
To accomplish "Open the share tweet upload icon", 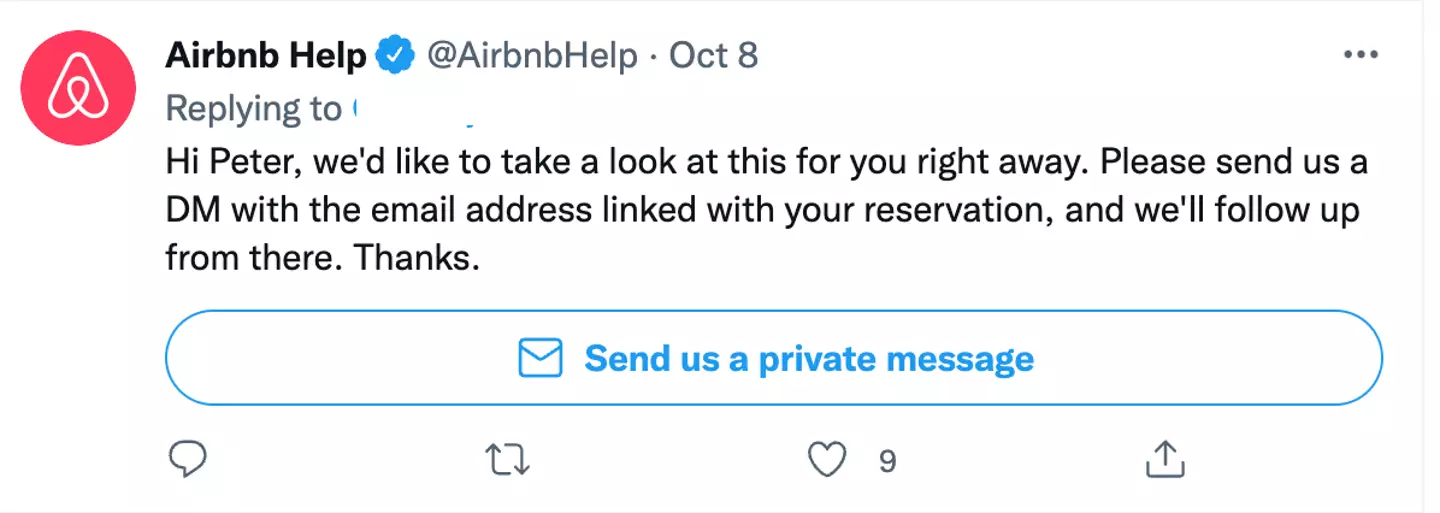I will click(1164, 460).
